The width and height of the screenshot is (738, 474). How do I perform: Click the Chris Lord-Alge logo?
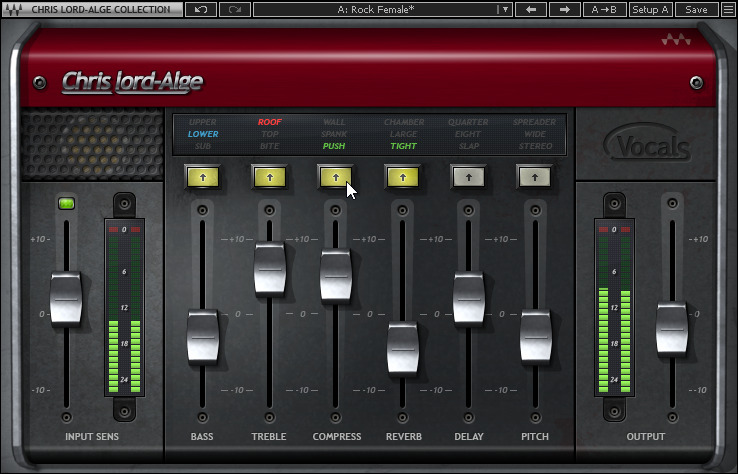click(132, 83)
